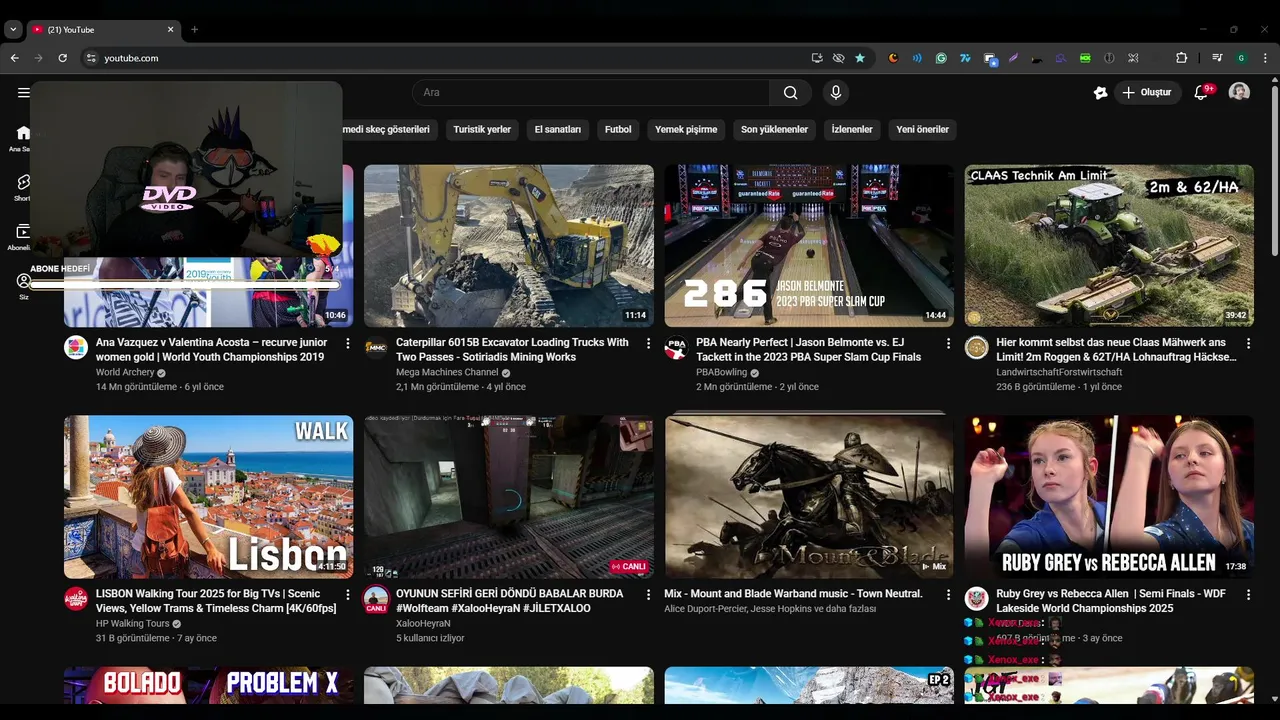Screen dimensions: 1280x720
Task: Open the 'Siz' (You) sidebar item
Action: pyautogui.click(x=23, y=286)
